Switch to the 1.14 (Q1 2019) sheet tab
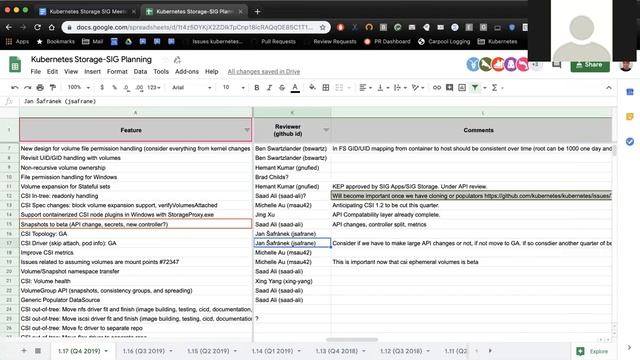The height and width of the screenshot is (360, 640). point(276,351)
